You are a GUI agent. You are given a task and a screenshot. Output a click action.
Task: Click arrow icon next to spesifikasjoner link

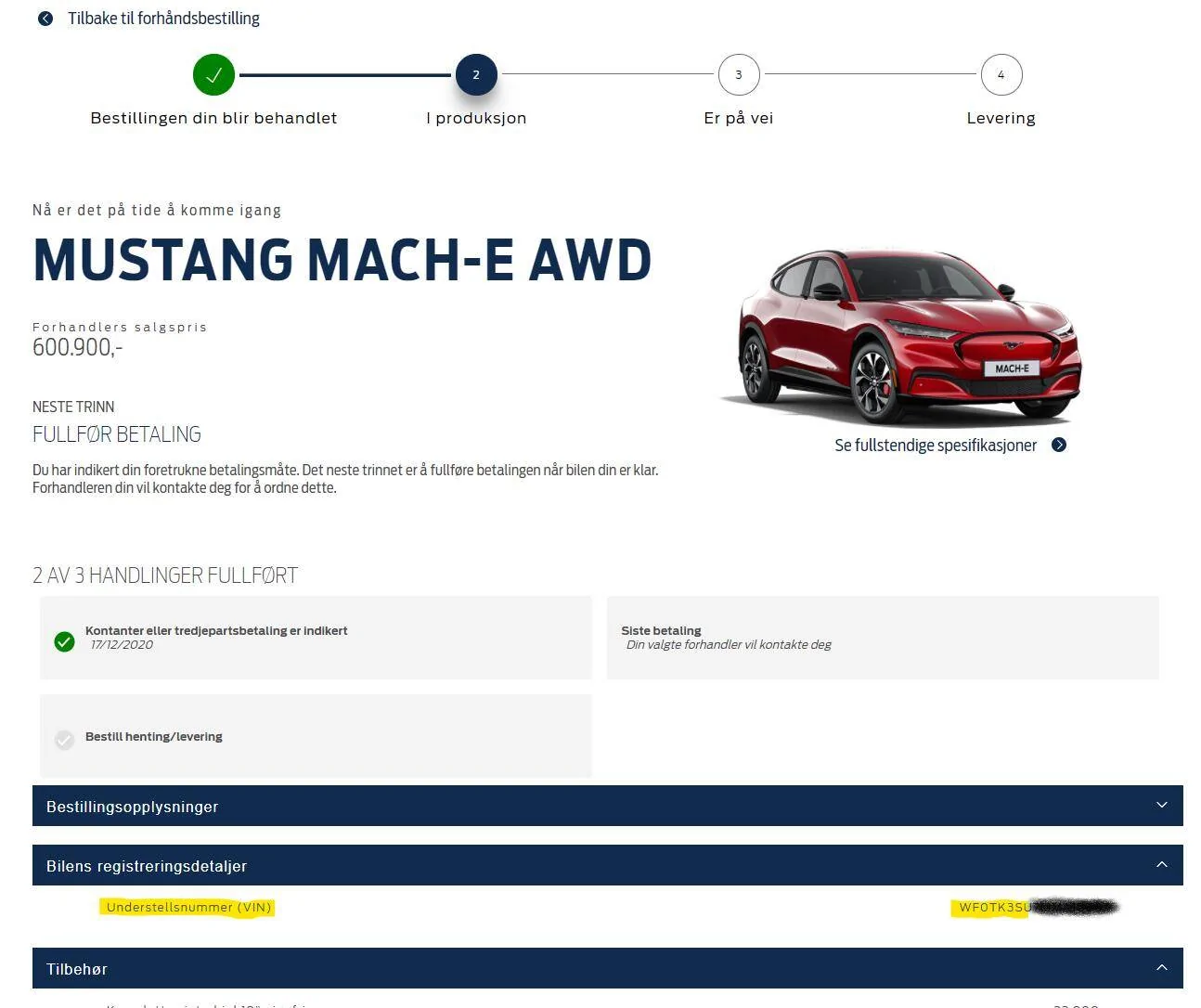[x=1059, y=446]
